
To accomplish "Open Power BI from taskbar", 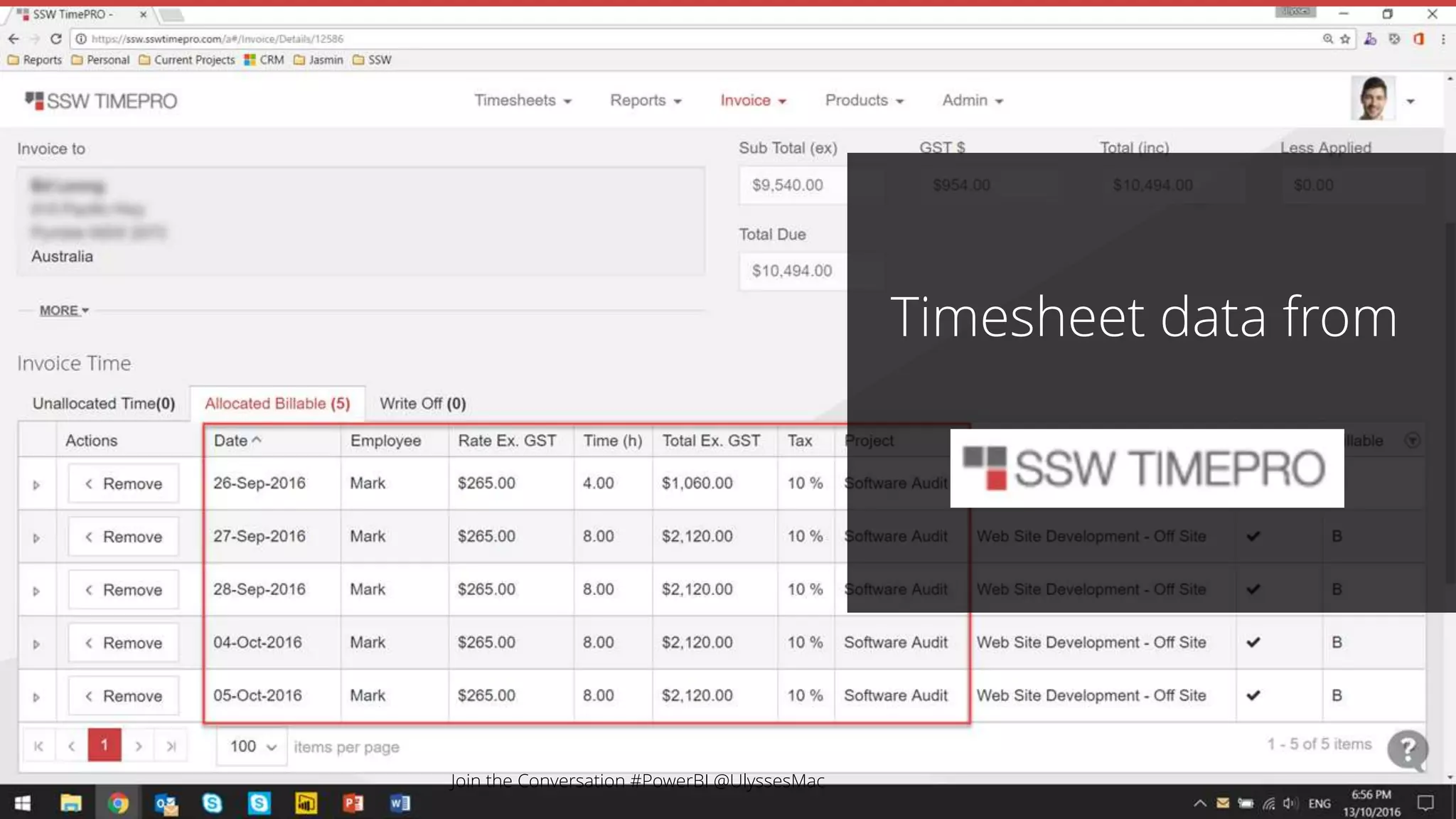I will [306, 803].
